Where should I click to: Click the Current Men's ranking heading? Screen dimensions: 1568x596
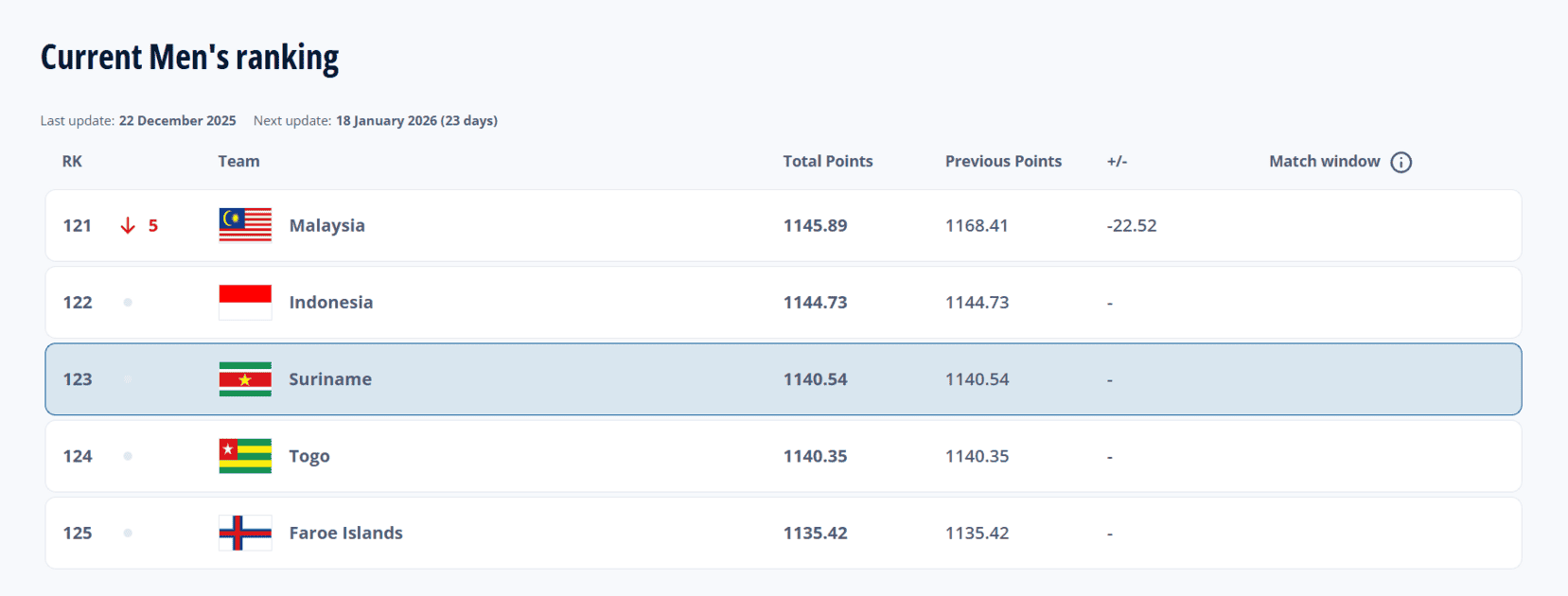189,57
